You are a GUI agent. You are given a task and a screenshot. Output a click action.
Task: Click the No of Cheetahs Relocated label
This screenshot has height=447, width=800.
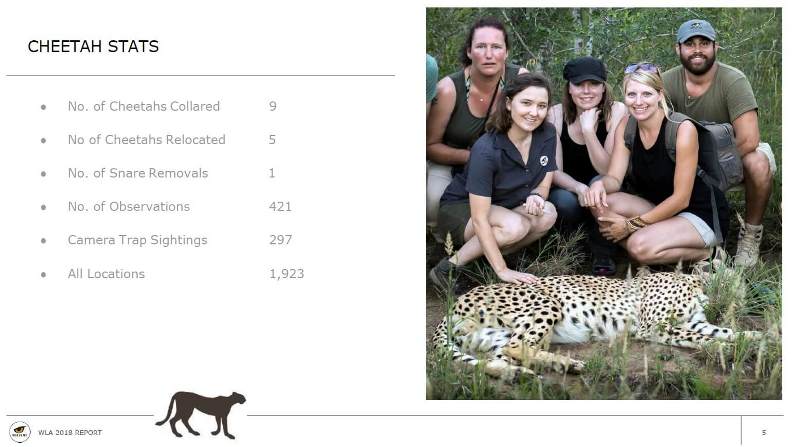point(146,140)
